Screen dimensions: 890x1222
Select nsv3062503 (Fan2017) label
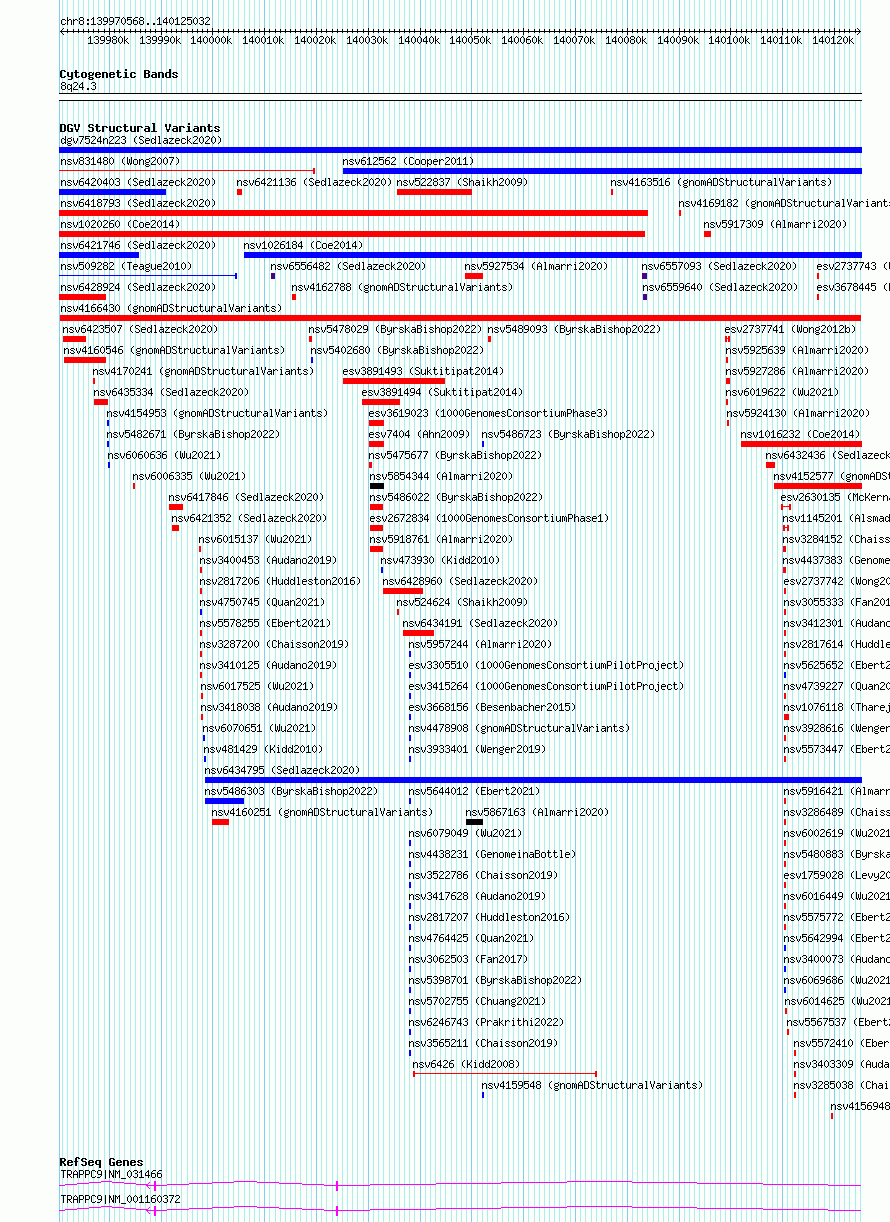coord(469,959)
